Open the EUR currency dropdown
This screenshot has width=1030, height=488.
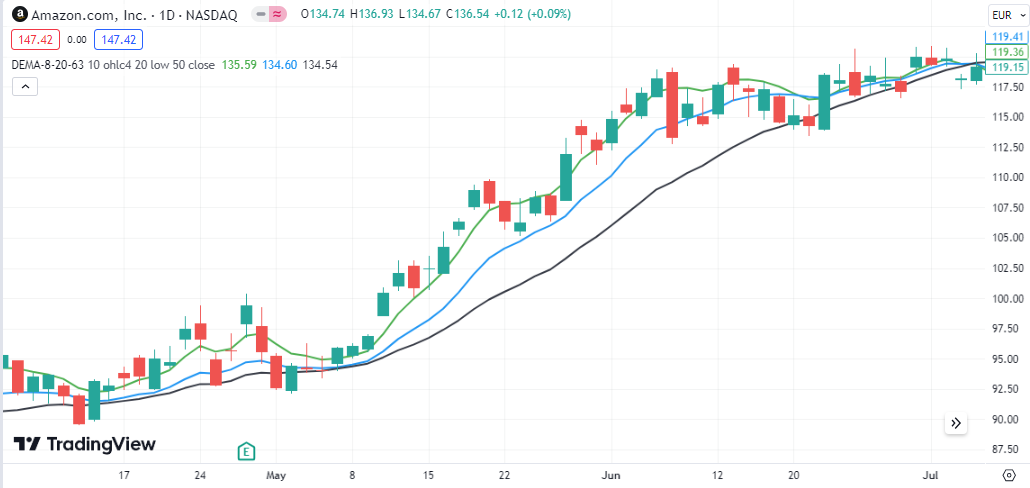coord(1005,15)
